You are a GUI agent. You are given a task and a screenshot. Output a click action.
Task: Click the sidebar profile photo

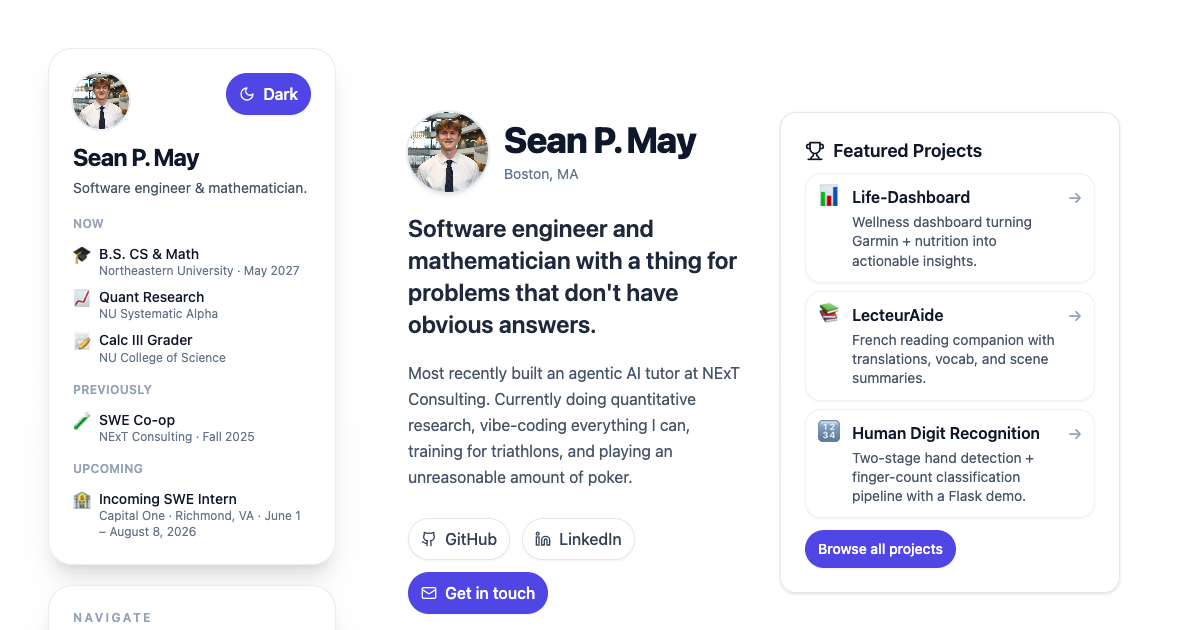click(101, 101)
